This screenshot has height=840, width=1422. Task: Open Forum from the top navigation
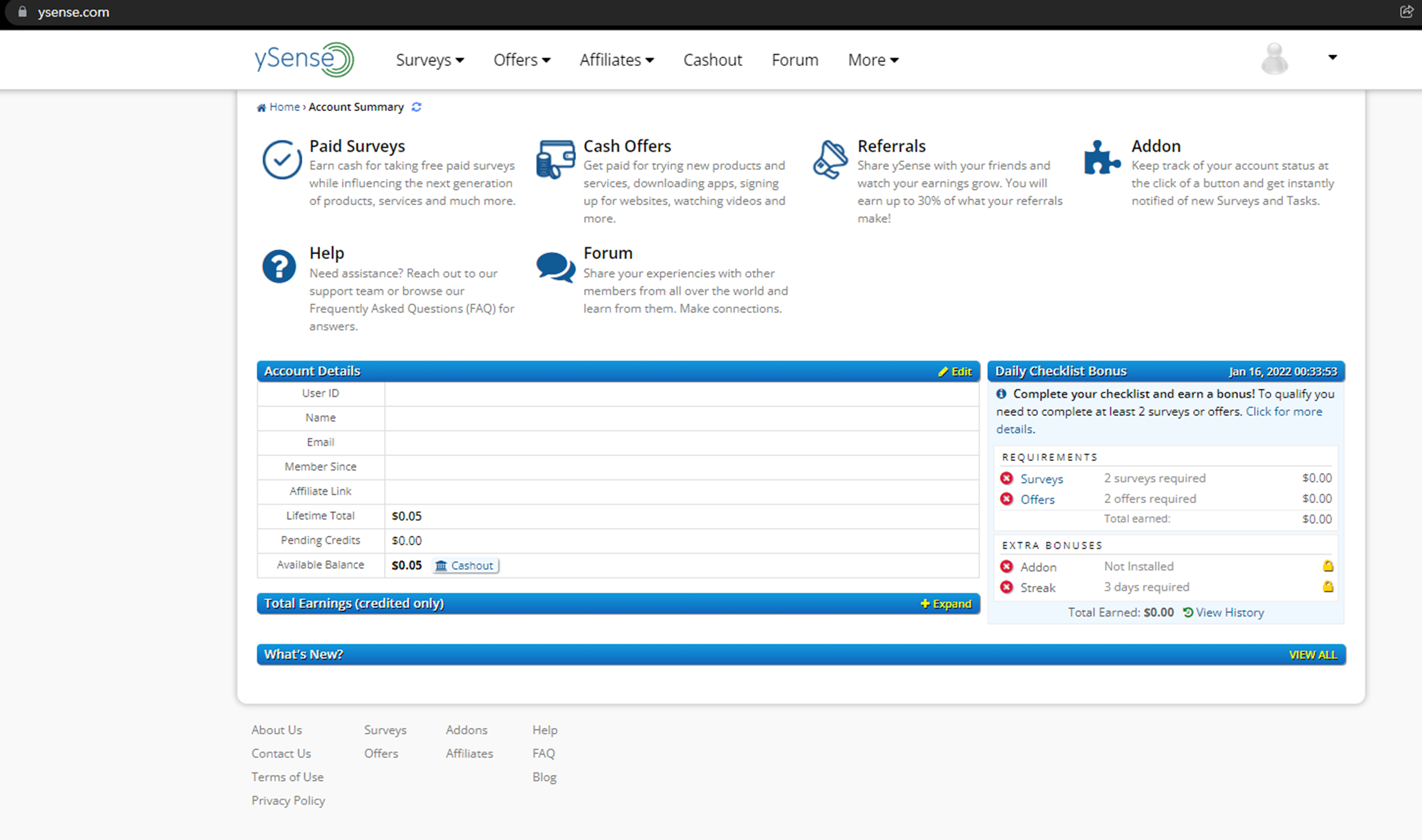pyautogui.click(x=794, y=60)
